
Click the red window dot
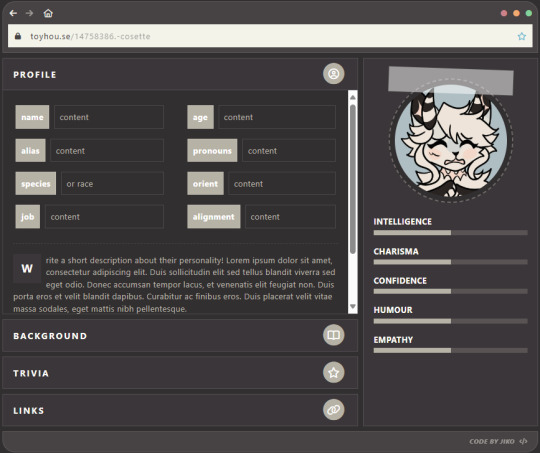point(504,13)
